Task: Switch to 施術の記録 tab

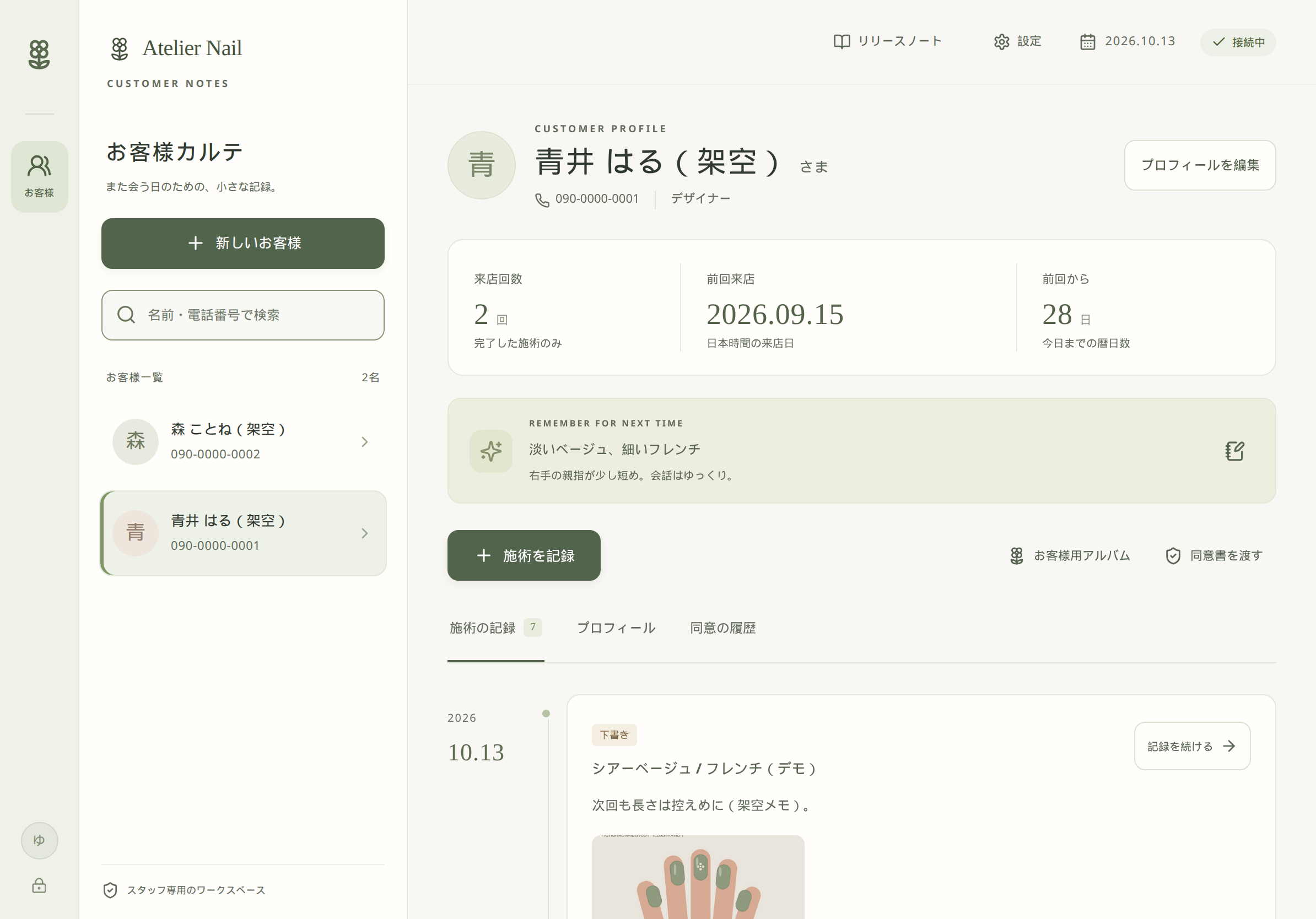Action: click(x=496, y=628)
